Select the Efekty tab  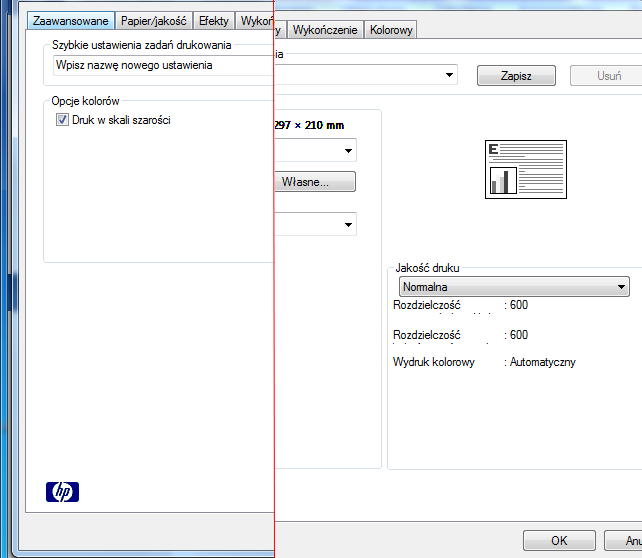click(213, 21)
